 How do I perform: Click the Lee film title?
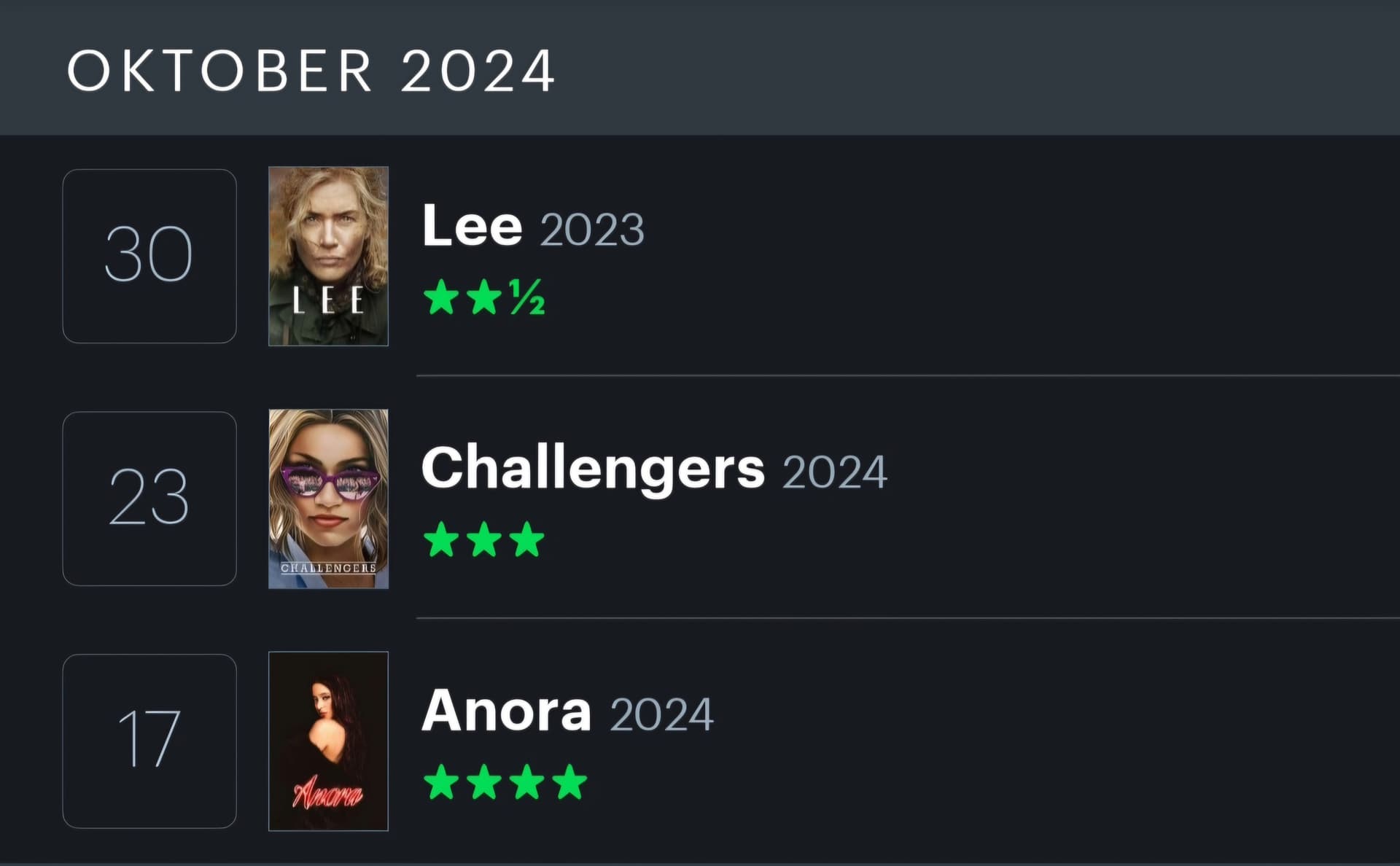[472, 225]
